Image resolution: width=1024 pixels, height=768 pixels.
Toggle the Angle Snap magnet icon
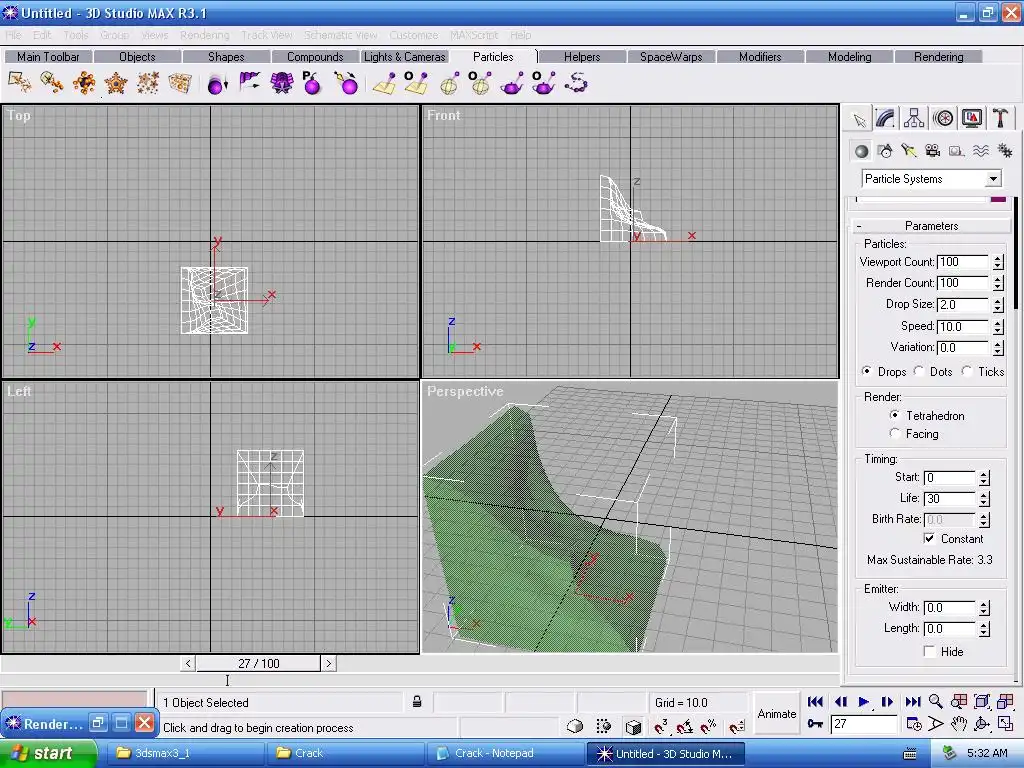684,726
